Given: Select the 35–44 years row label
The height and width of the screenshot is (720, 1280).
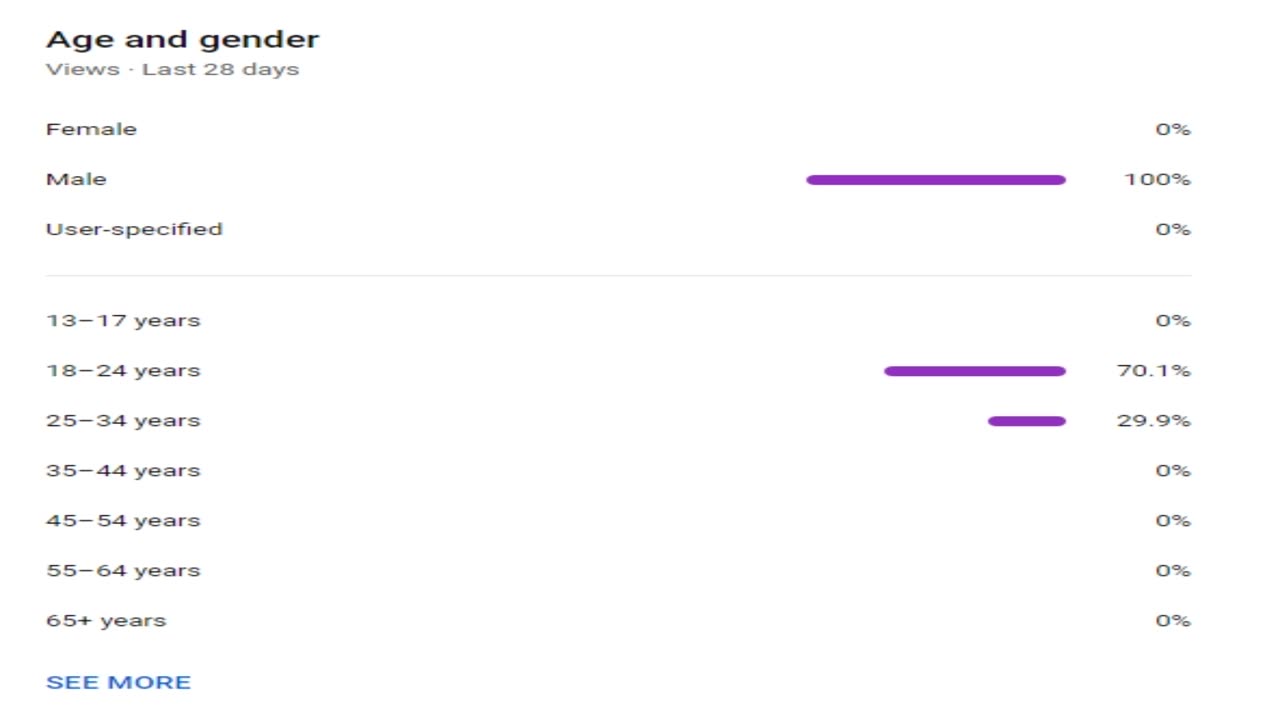Looking at the screenshot, I should pos(123,471).
